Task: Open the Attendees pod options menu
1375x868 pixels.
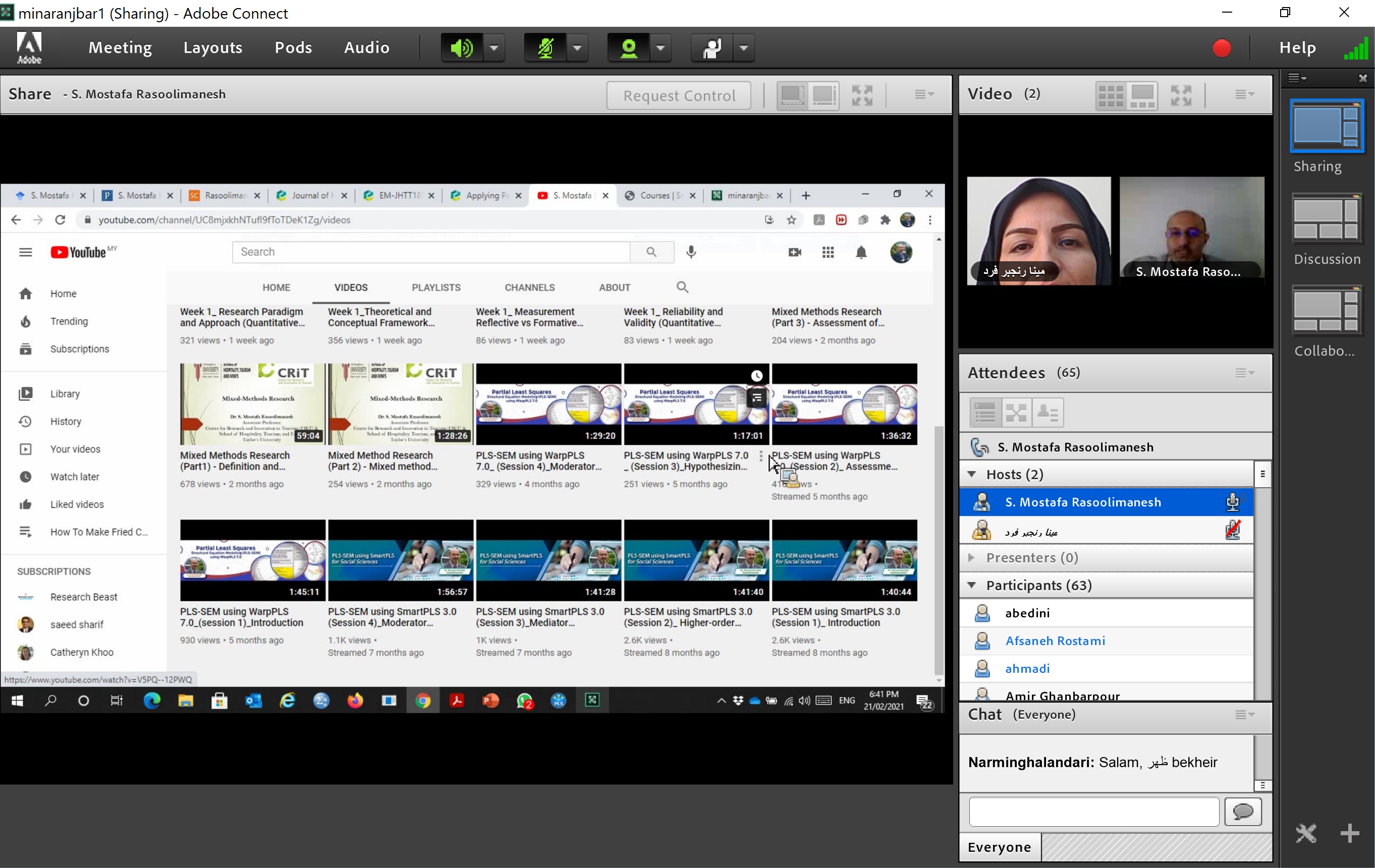Action: pos(1244,373)
